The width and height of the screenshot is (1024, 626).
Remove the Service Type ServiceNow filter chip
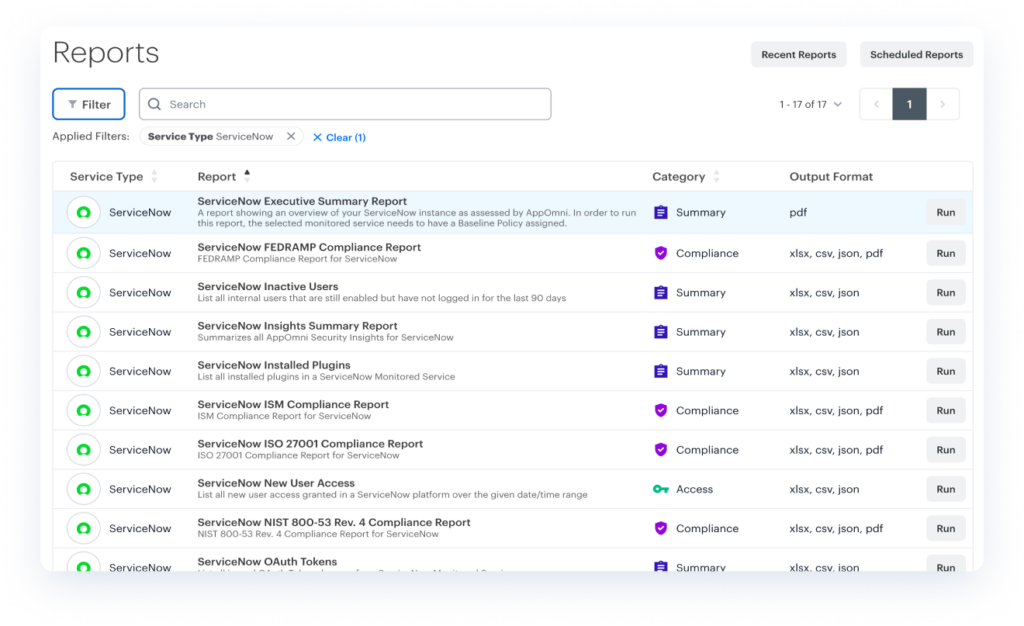coord(291,137)
